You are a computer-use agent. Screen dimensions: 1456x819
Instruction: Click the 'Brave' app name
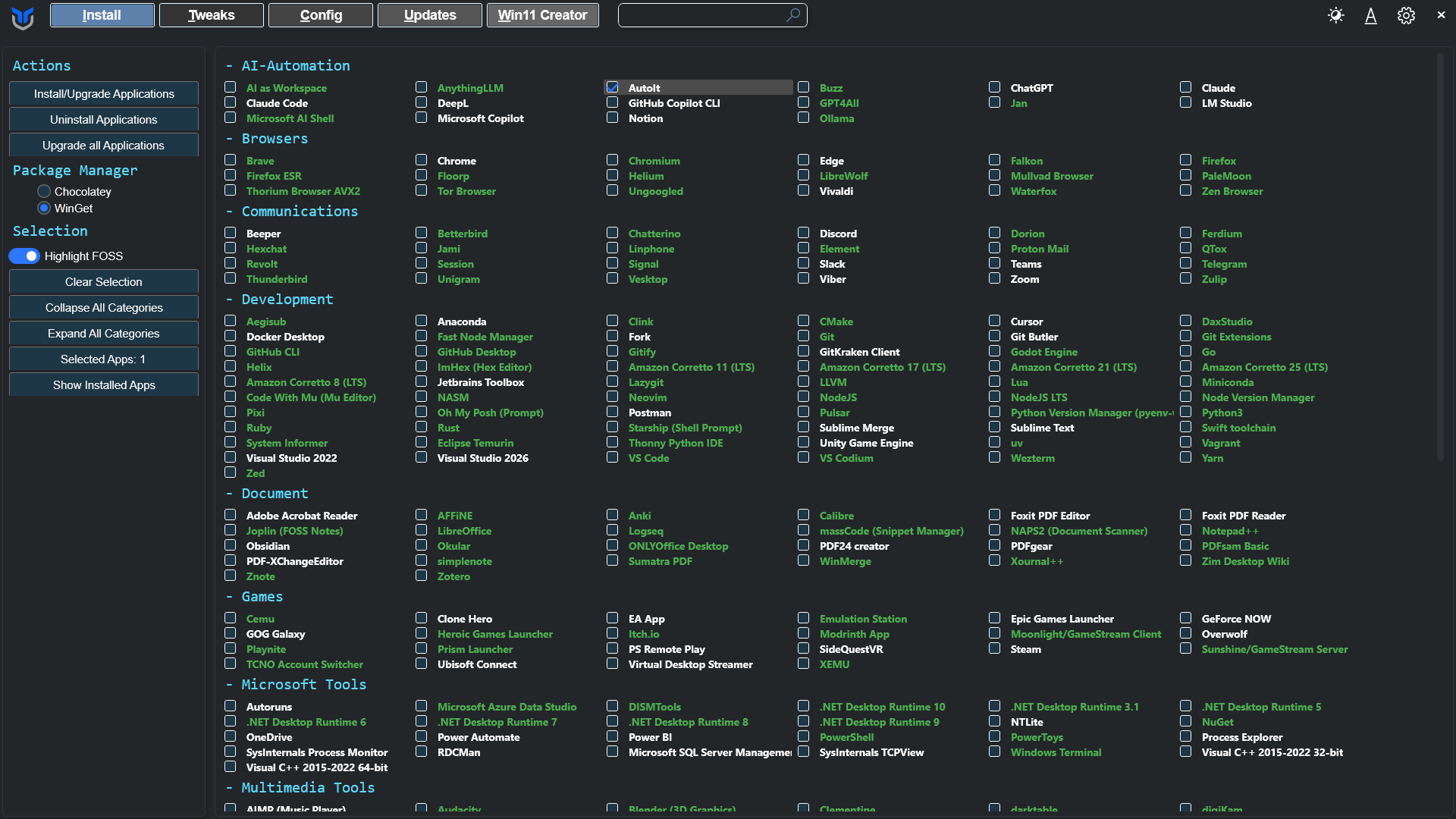(260, 161)
